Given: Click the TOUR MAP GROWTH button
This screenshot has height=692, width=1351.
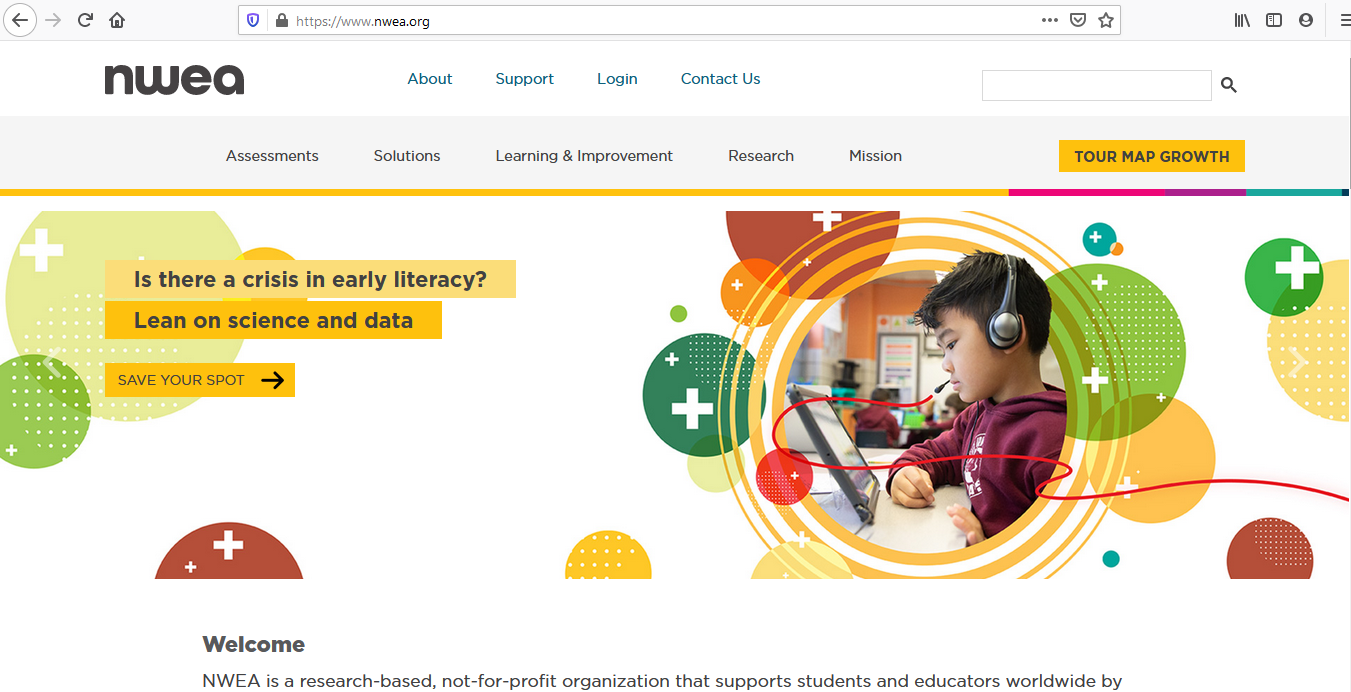Looking at the screenshot, I should [x=1151, y=156].
